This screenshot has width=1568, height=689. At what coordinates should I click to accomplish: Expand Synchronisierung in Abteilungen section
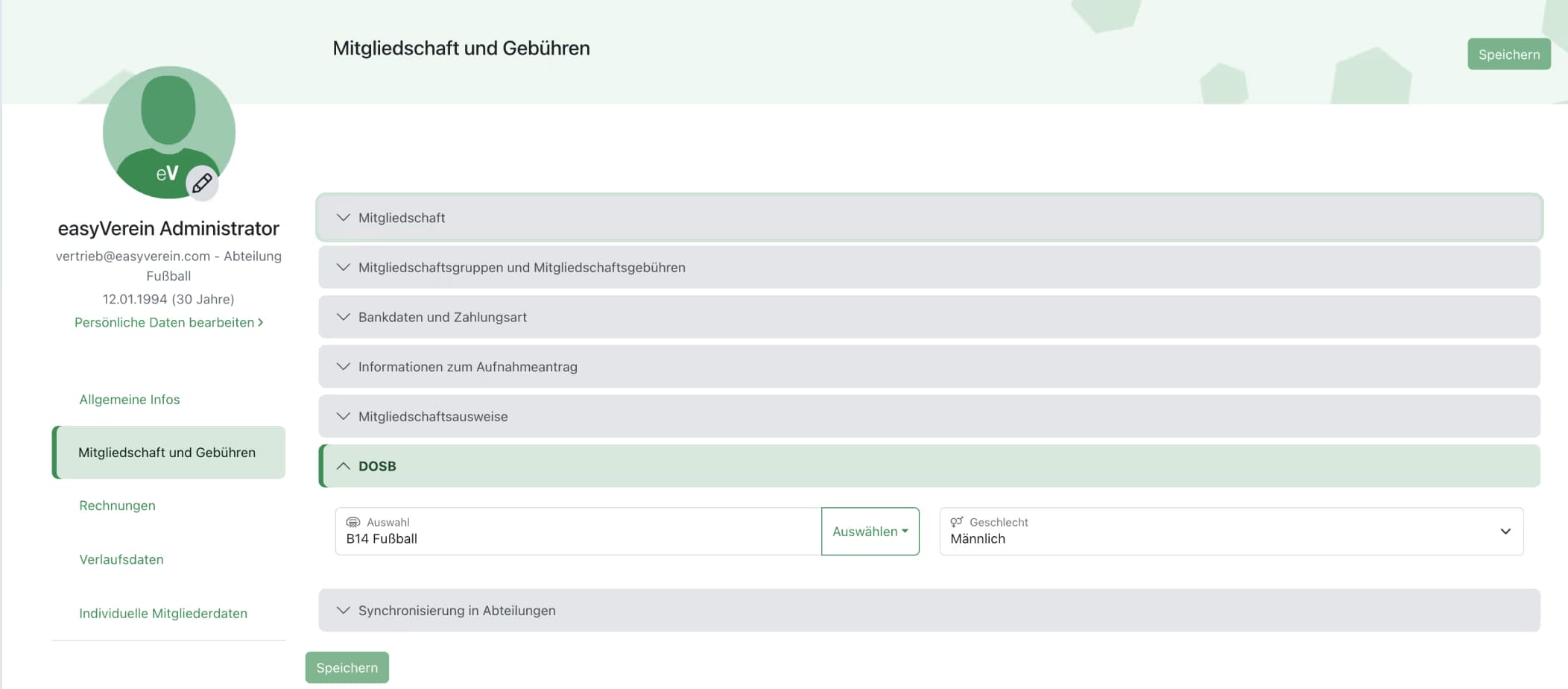[929, 610]
